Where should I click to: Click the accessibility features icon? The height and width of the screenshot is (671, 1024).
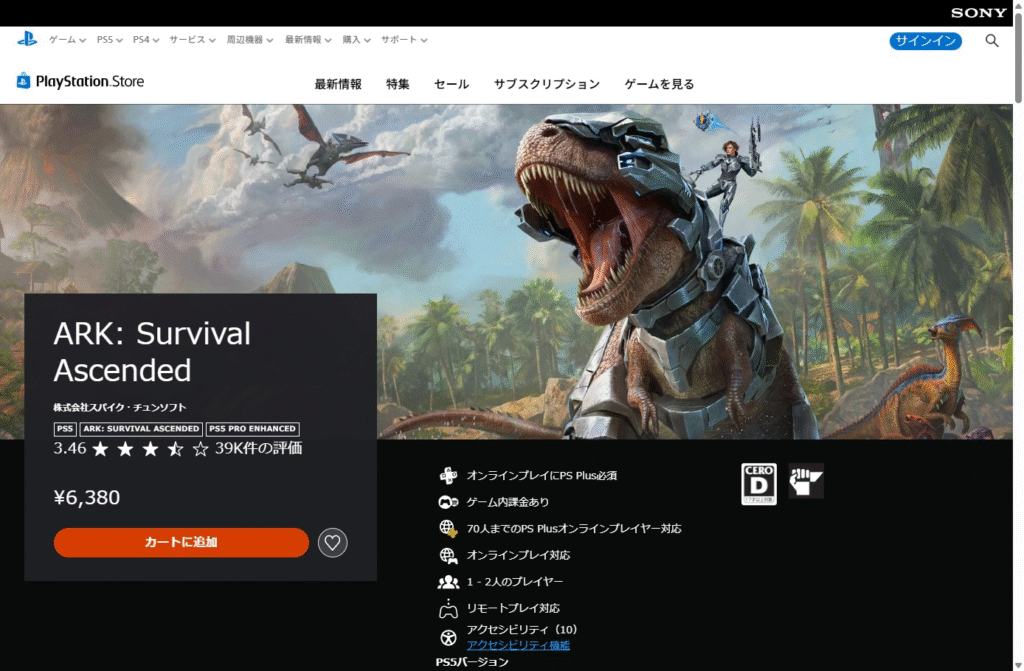(448, 637)
